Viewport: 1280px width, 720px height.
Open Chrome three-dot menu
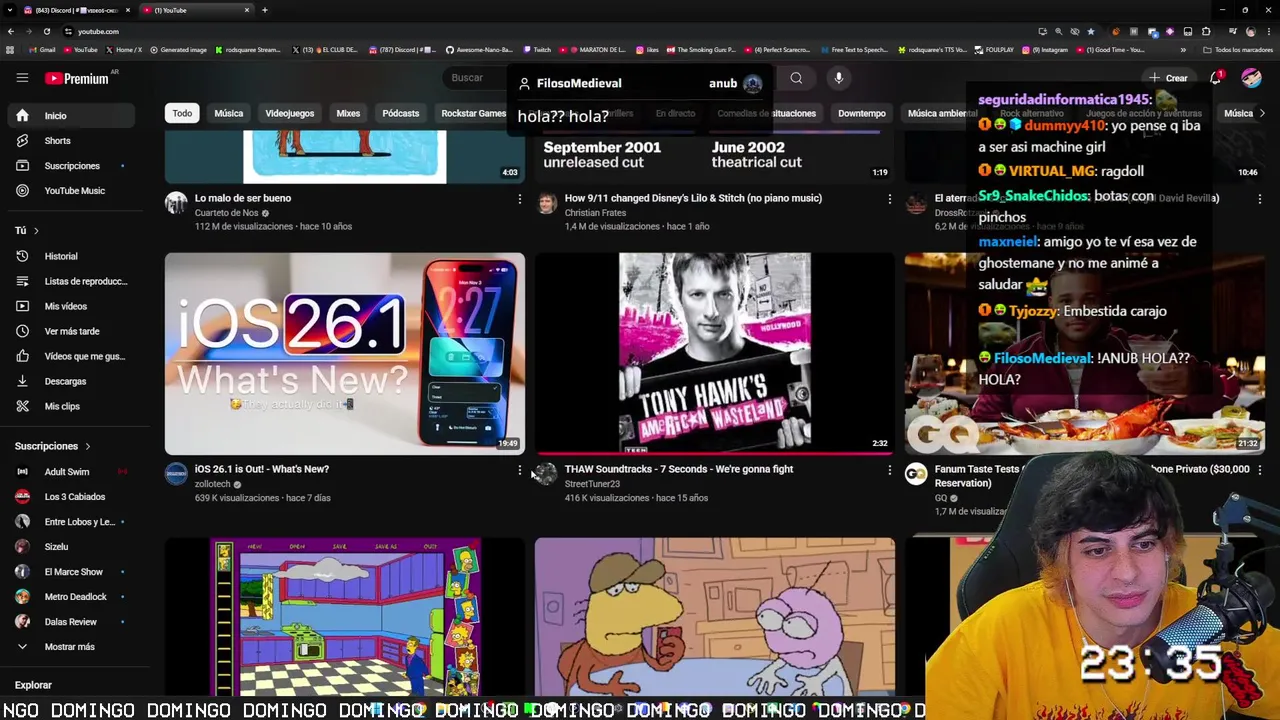tap(1268, 31)
